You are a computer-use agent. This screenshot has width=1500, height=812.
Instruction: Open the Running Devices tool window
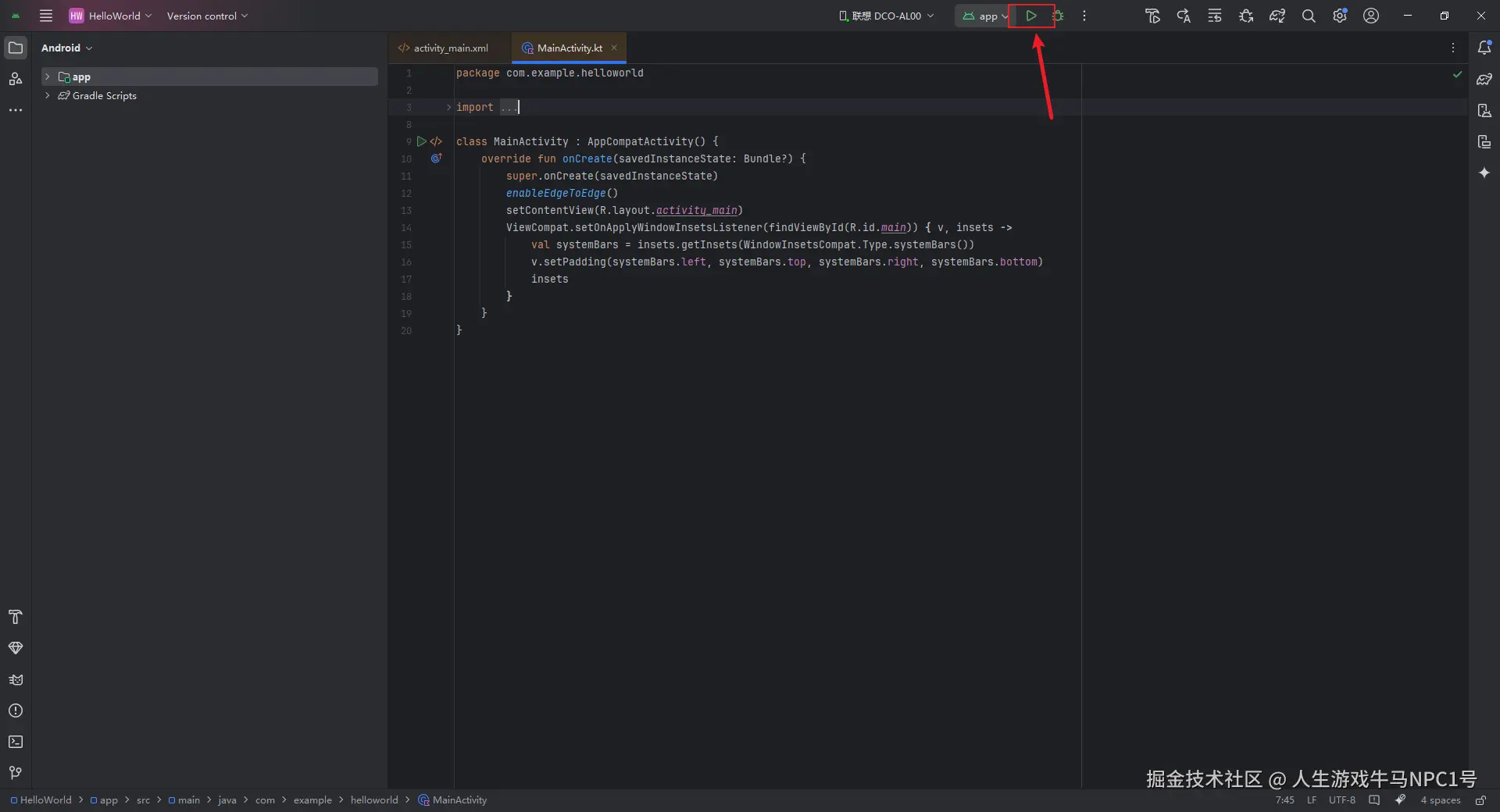(x=1484, y=141)
